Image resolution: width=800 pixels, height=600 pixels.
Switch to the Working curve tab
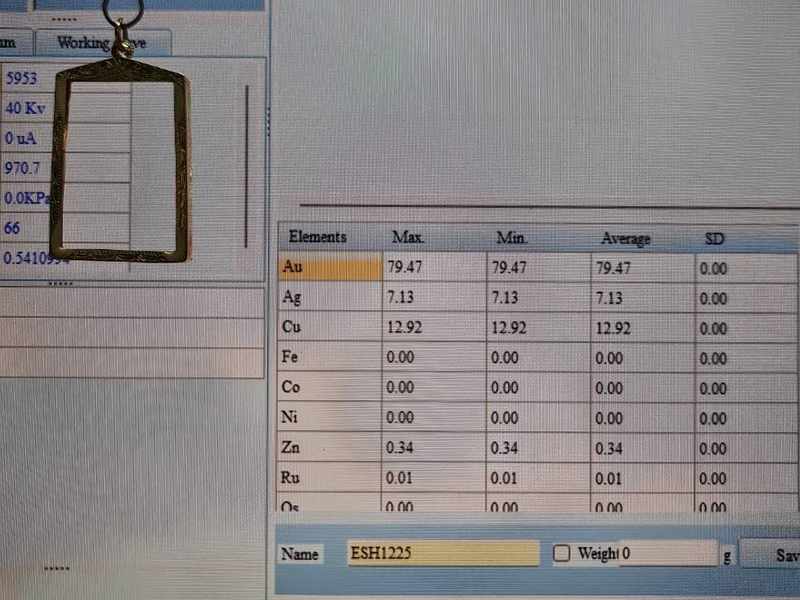coord(102,43)
